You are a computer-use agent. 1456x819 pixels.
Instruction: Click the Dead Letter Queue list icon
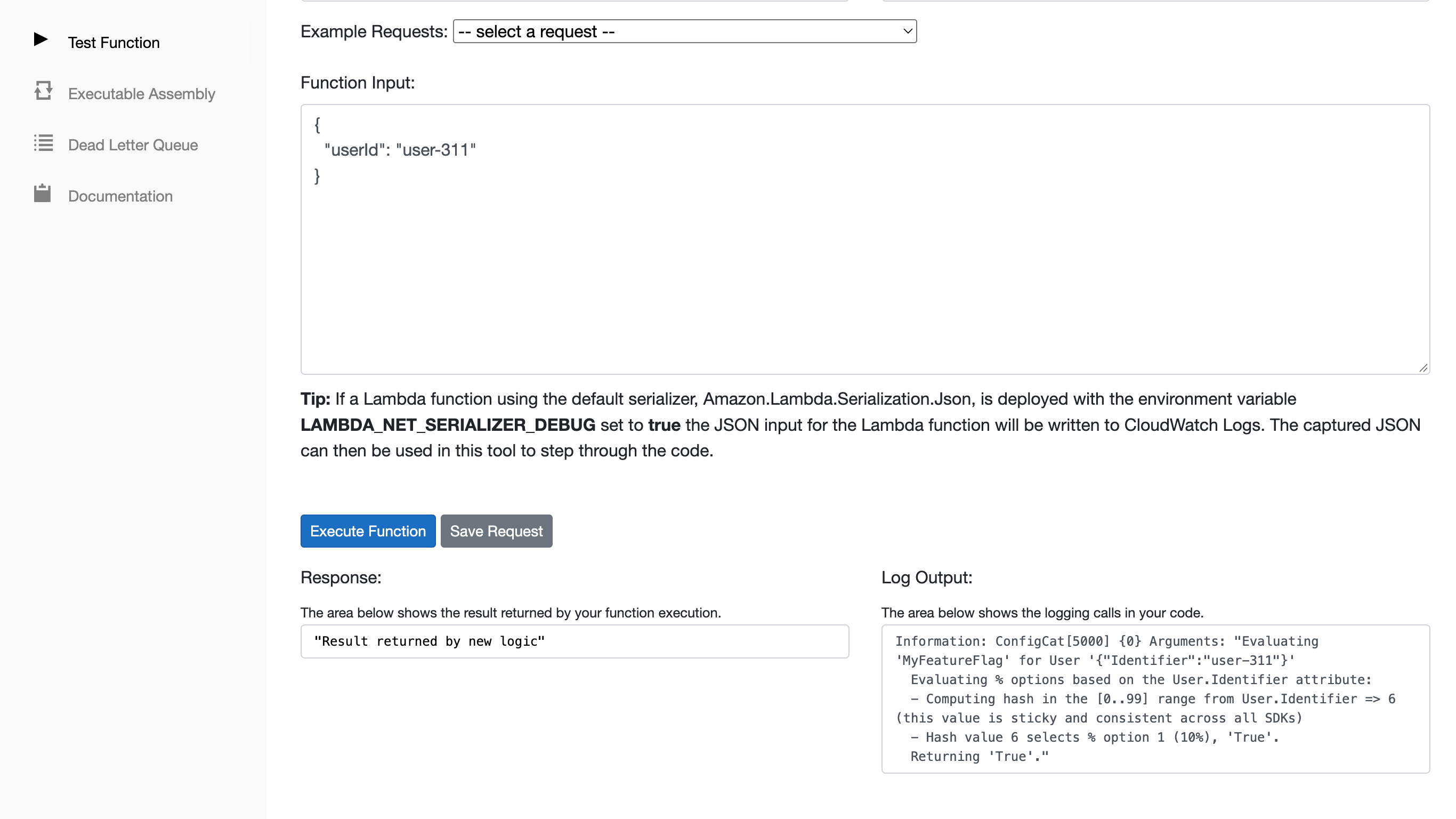click(43, 142)
